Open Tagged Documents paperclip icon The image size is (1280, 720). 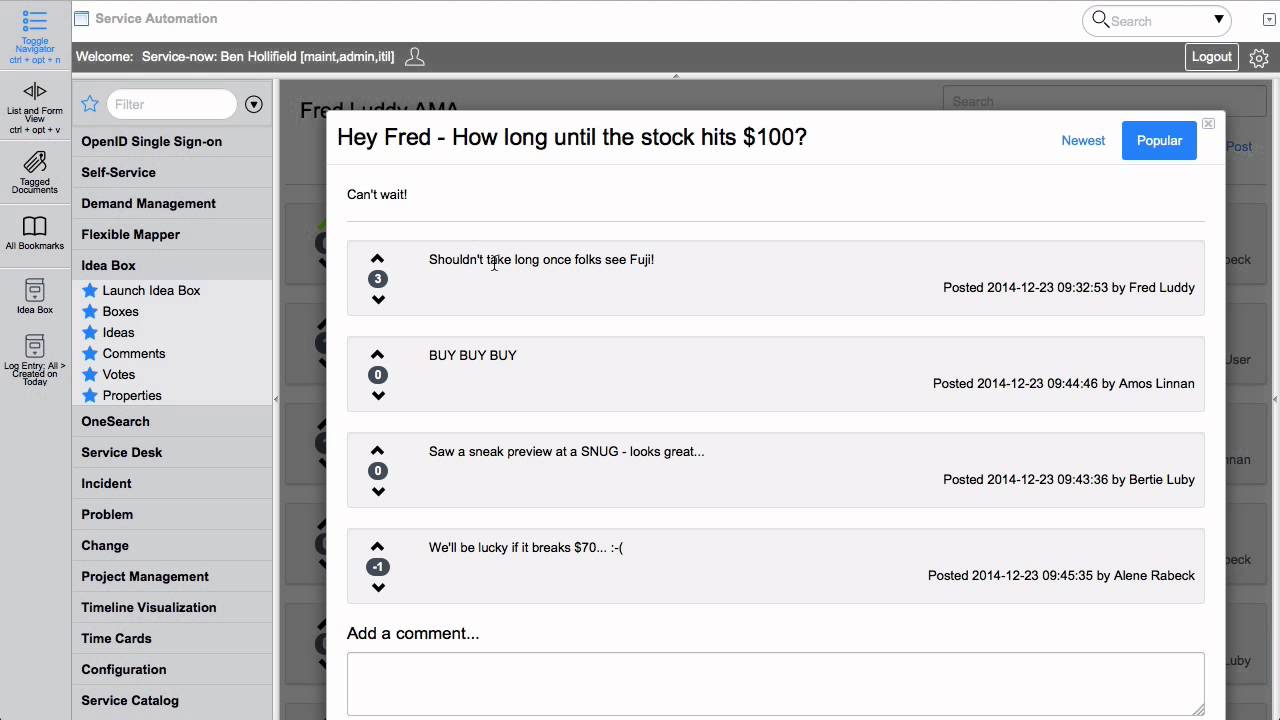(35, 162)
